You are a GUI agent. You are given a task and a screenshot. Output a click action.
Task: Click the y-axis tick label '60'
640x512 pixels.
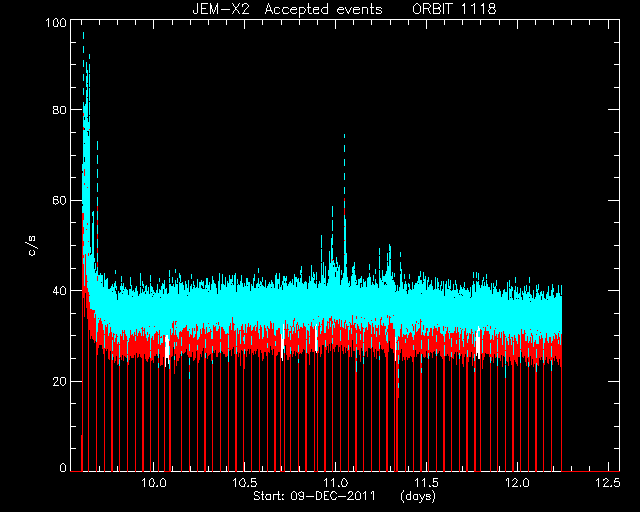(60, 200)
